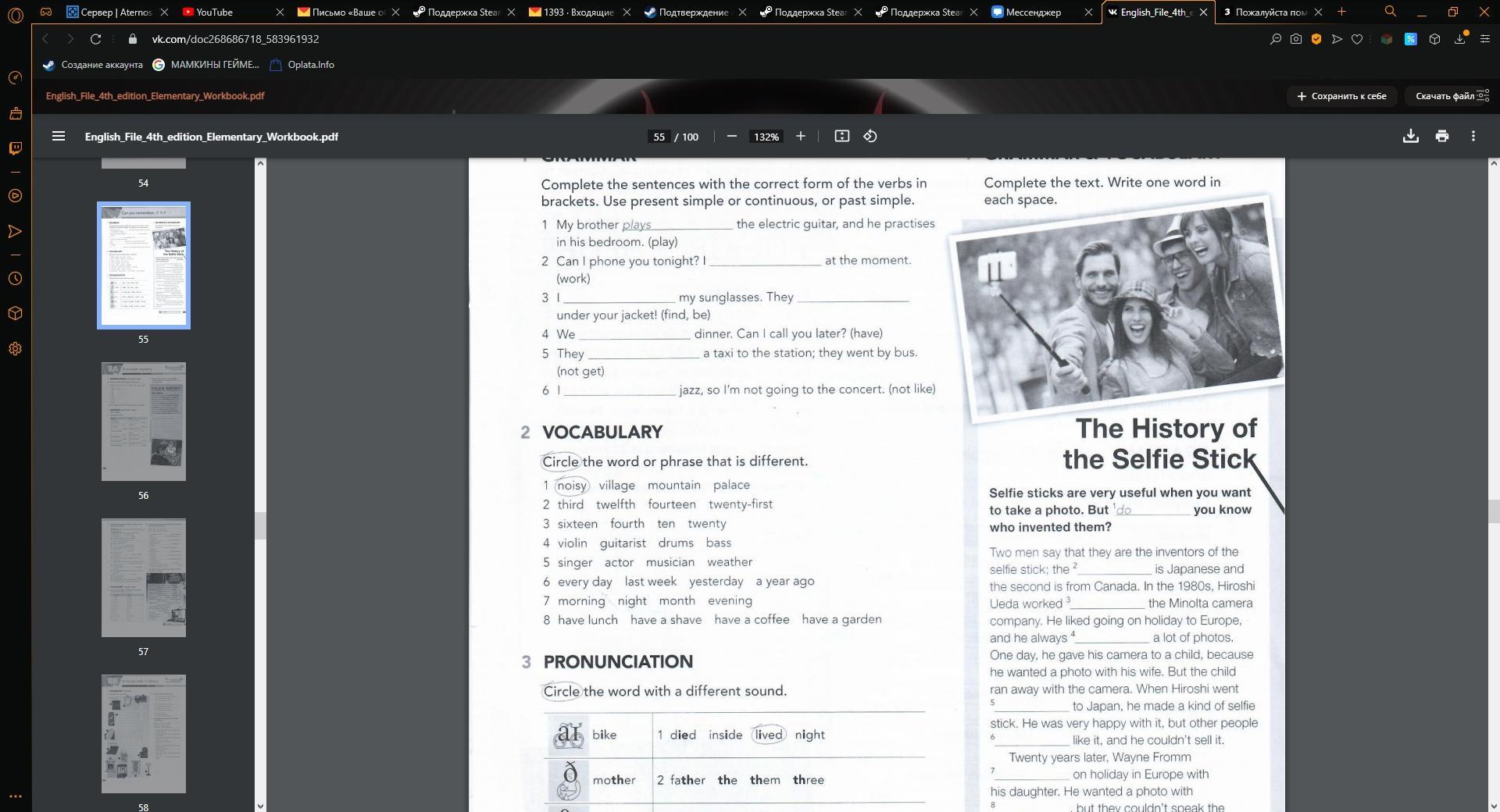Image resolution: width=1500 pixels, height=812 pixels.
Task: Print the PDF document
Action: (1441, 136)
